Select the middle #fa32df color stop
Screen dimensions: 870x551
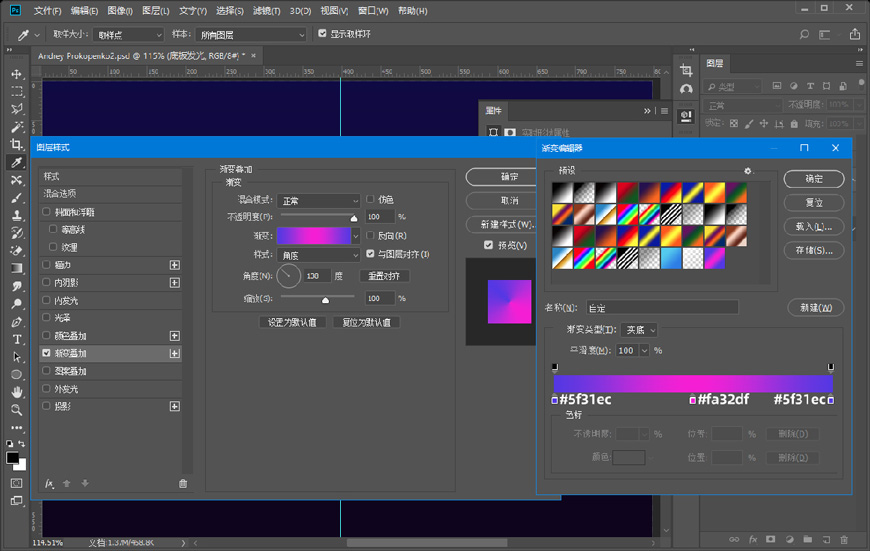click(x=692, y=399)
